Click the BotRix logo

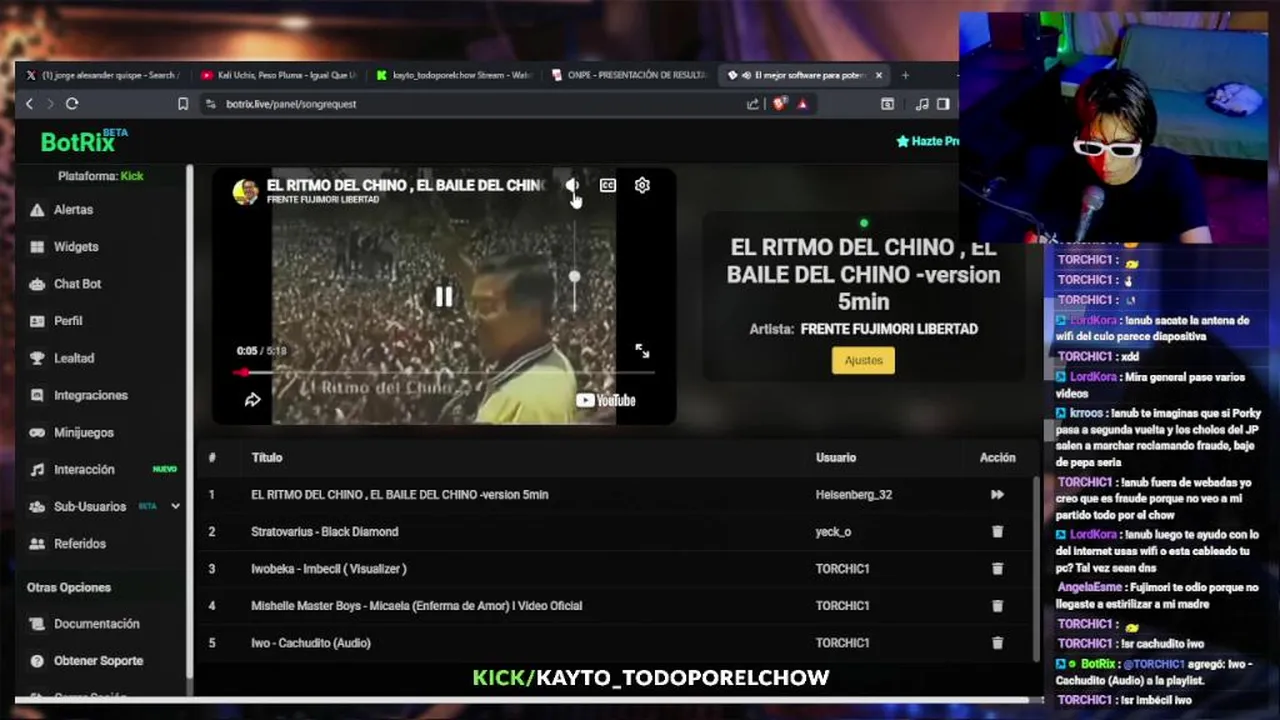(84, 141)
